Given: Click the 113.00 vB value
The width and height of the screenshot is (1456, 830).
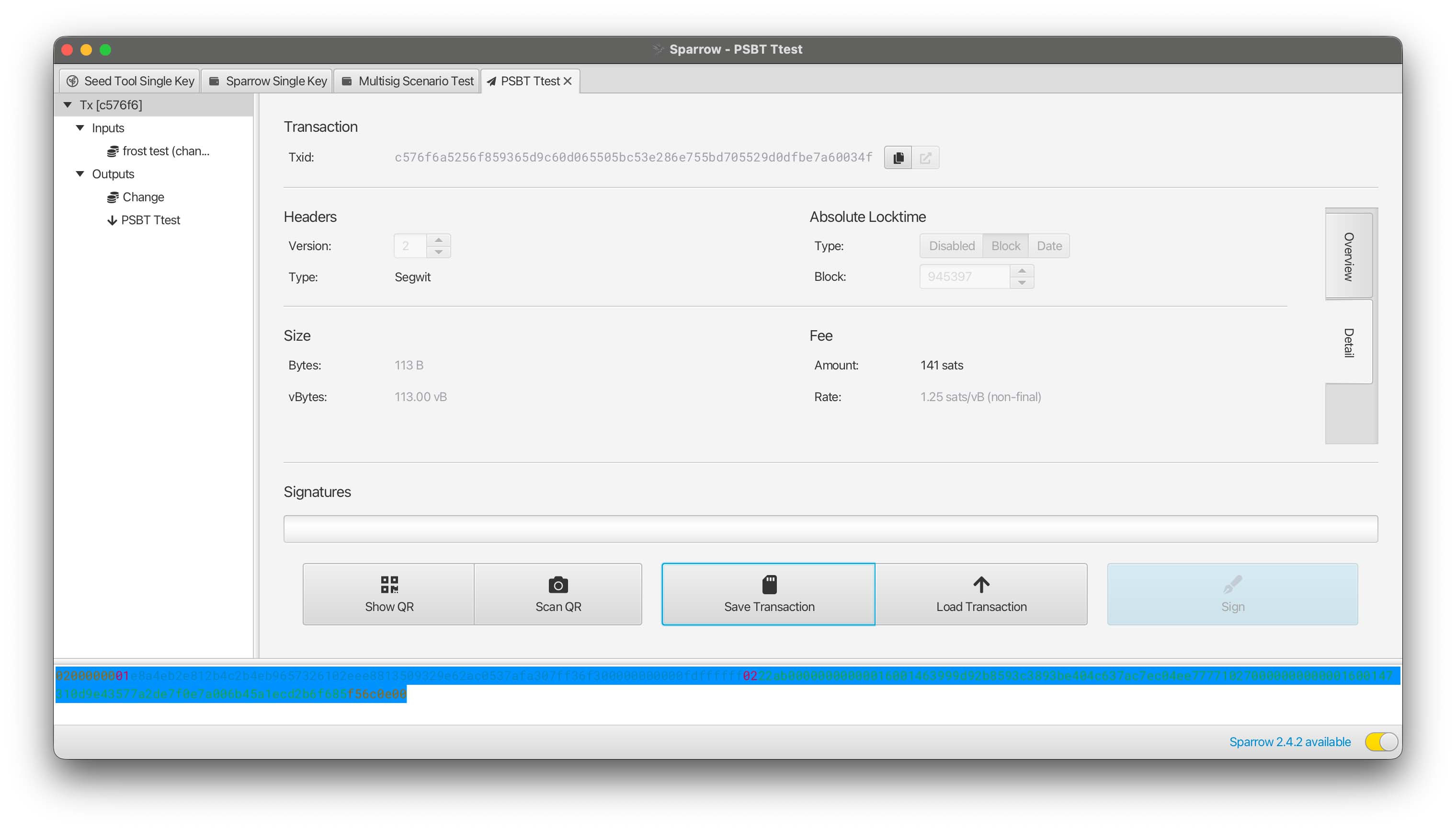Looking at the screenshot, I should click(x=421, y=397).
